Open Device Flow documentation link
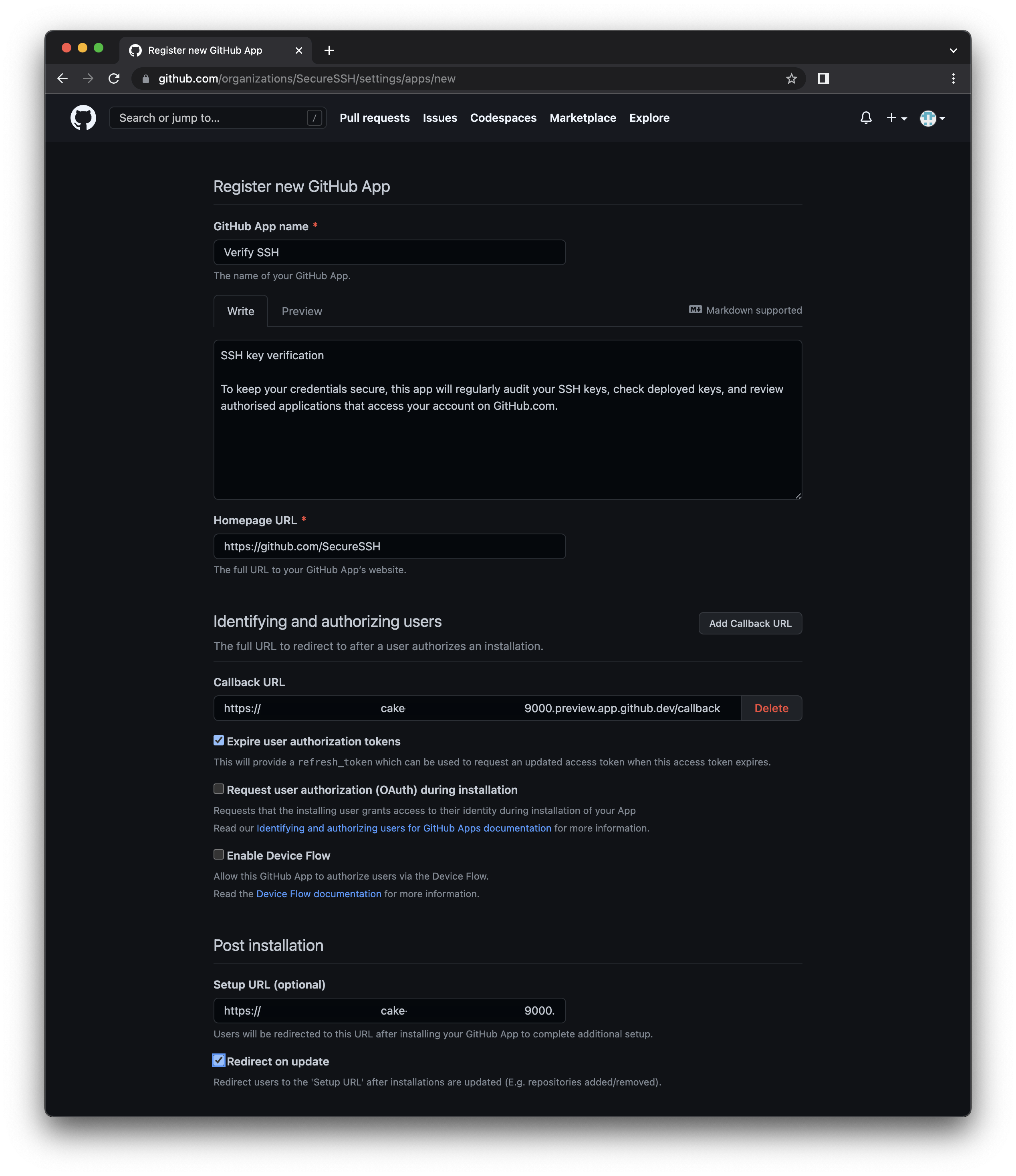This screenshot has height=1176, width=1016. 319,894
